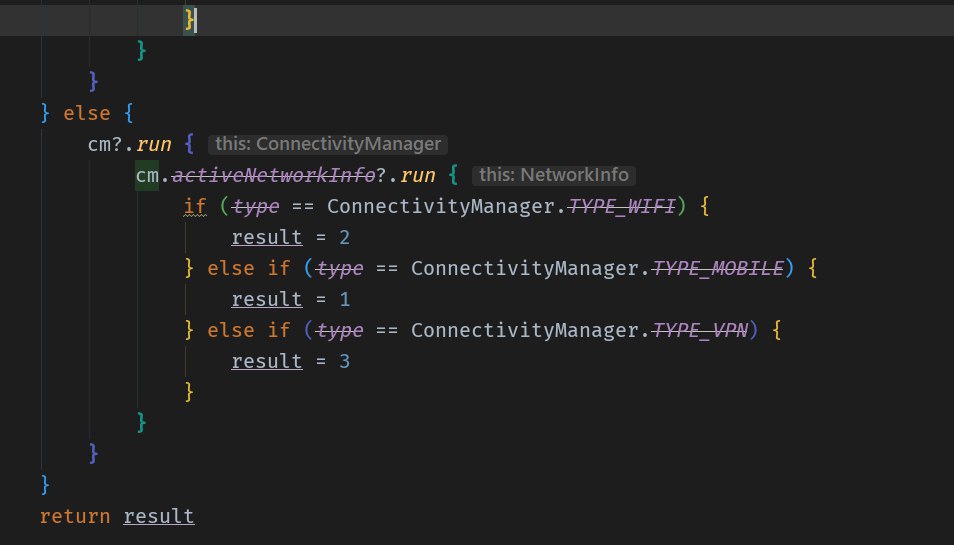Click the 'result = 1' assignment variable
Screen dimensions: 954x545
click(266, 299)
